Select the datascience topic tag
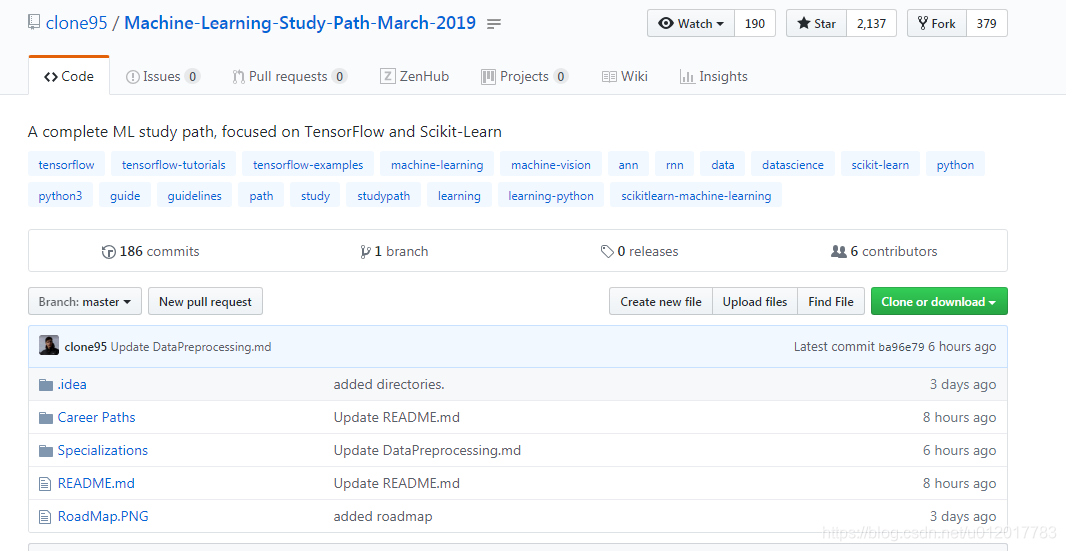 793,165
